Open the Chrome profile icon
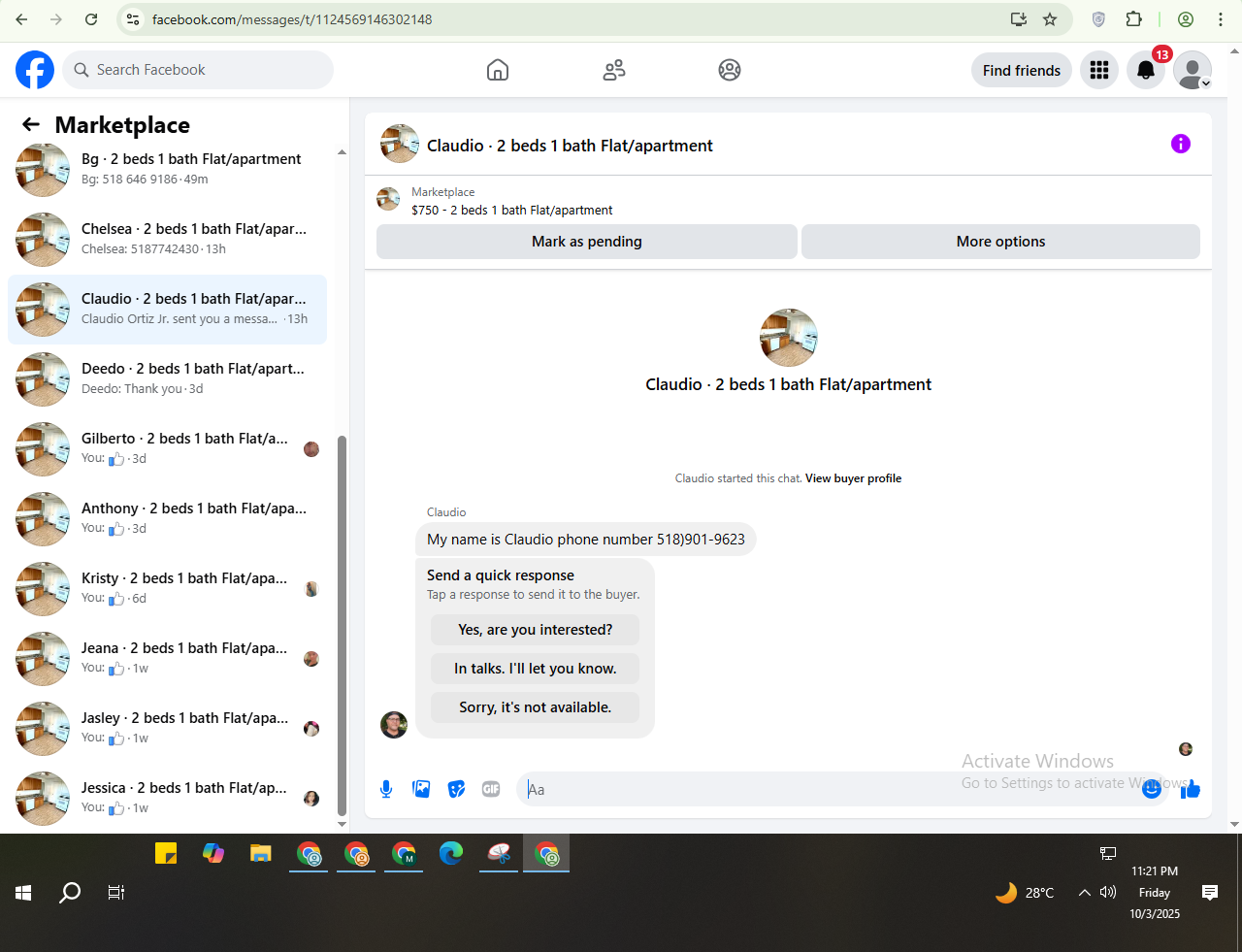 (x=1186, y=19)
